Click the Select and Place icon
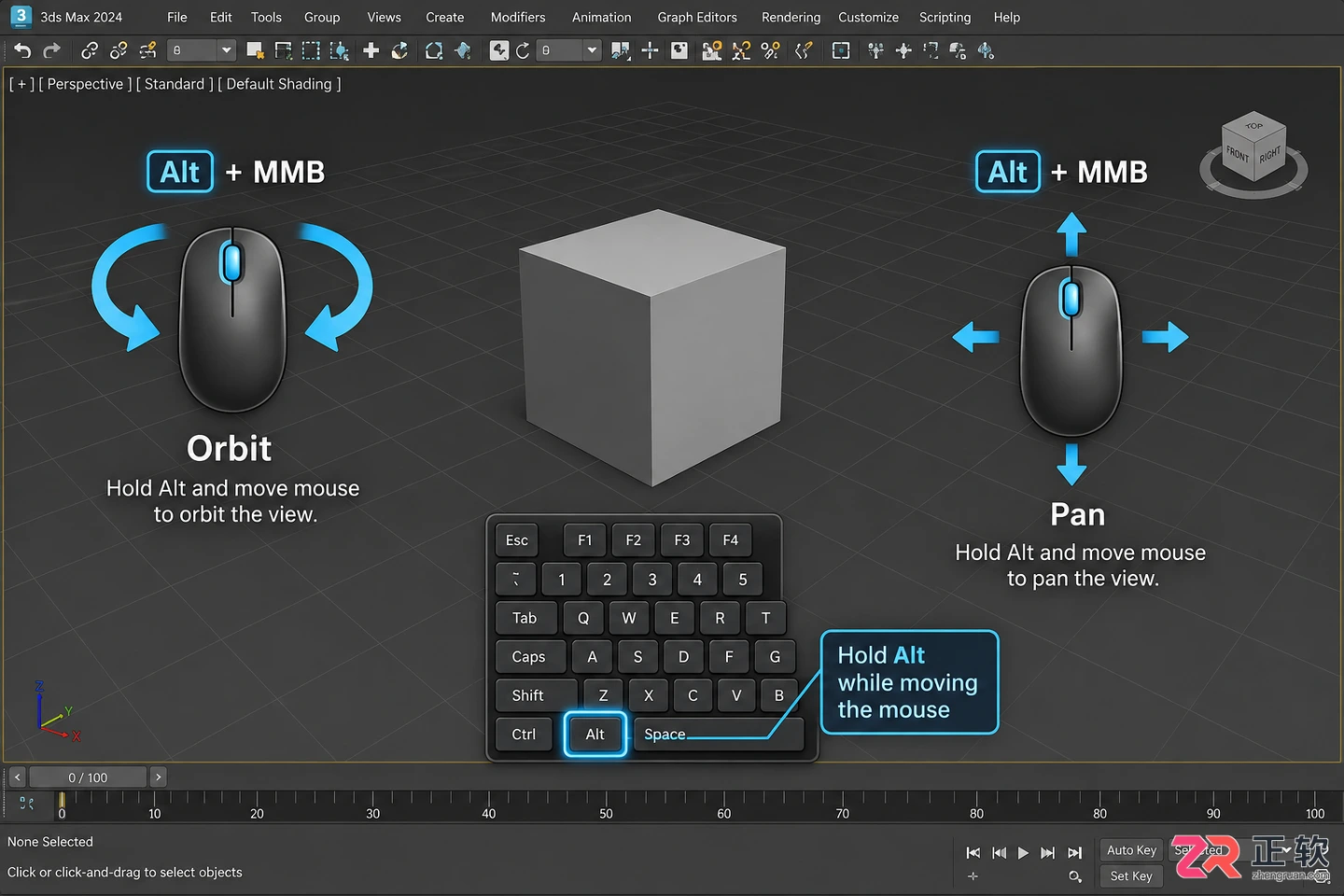 pyautogui.click(x=463, y=50)
